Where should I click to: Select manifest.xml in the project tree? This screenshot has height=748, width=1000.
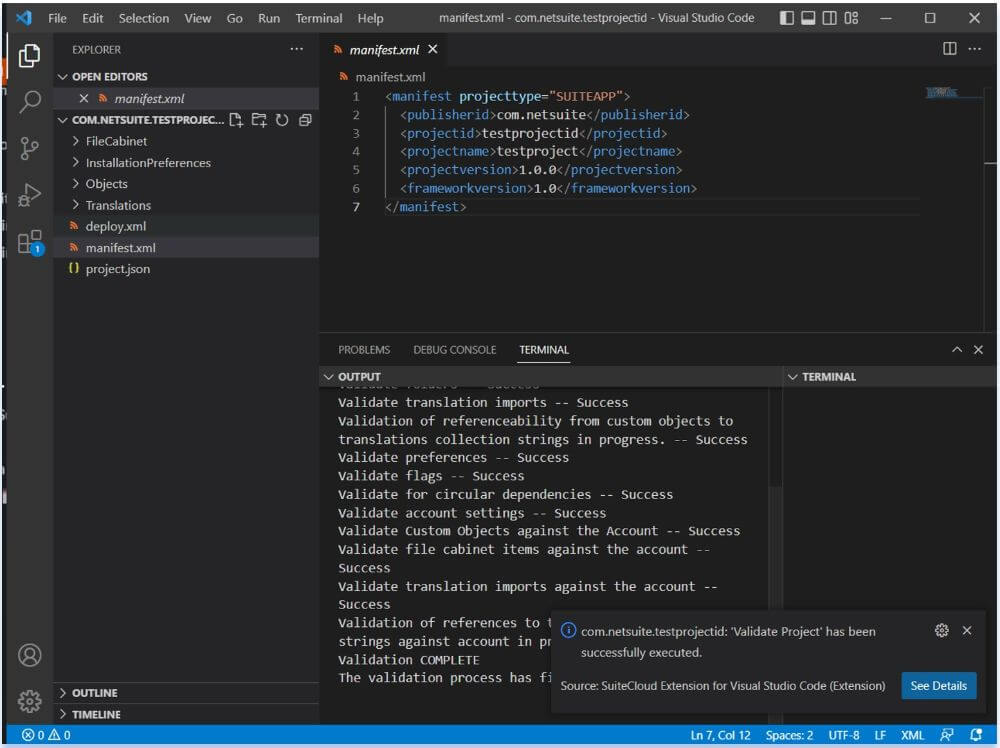coord(186,247)
